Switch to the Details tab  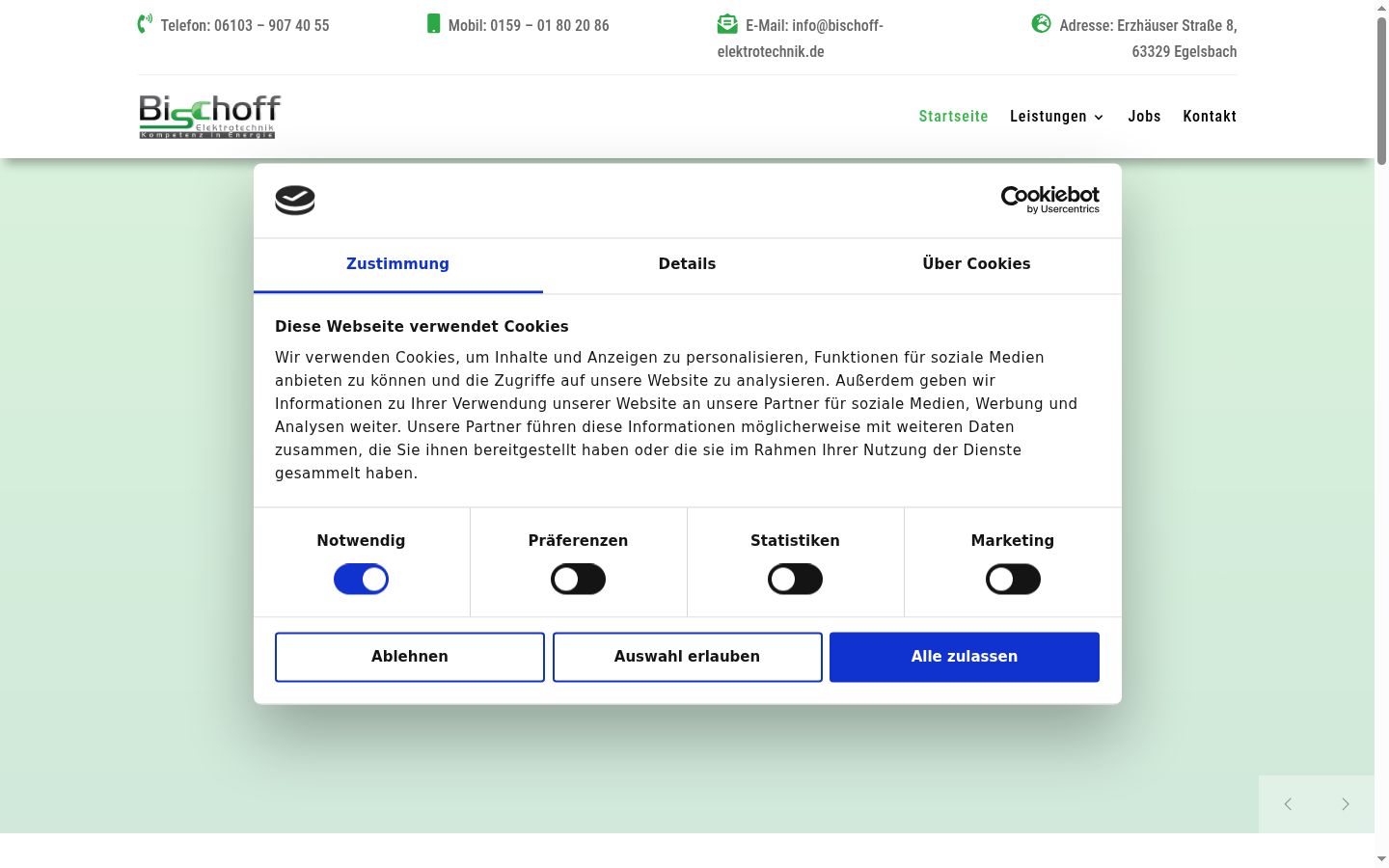(687, 264)
